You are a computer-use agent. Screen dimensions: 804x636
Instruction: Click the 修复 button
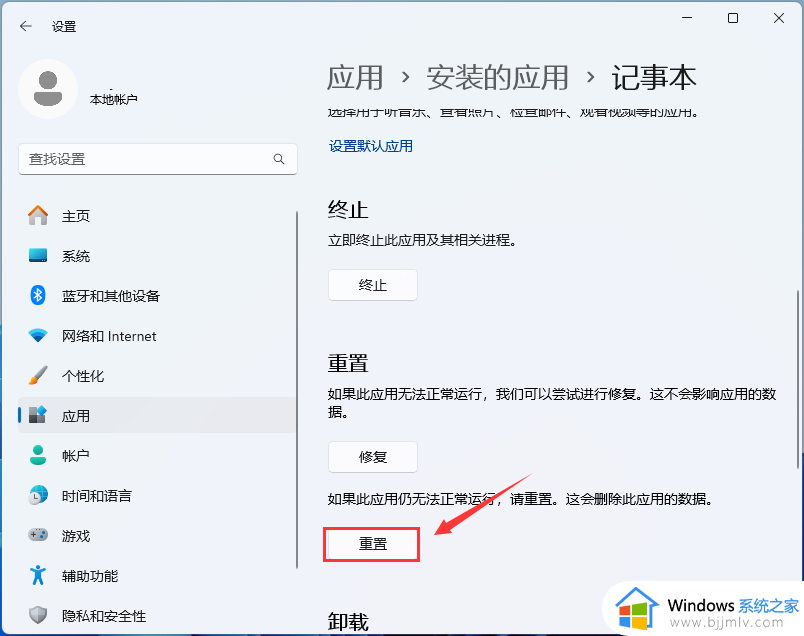coord(373,456)
